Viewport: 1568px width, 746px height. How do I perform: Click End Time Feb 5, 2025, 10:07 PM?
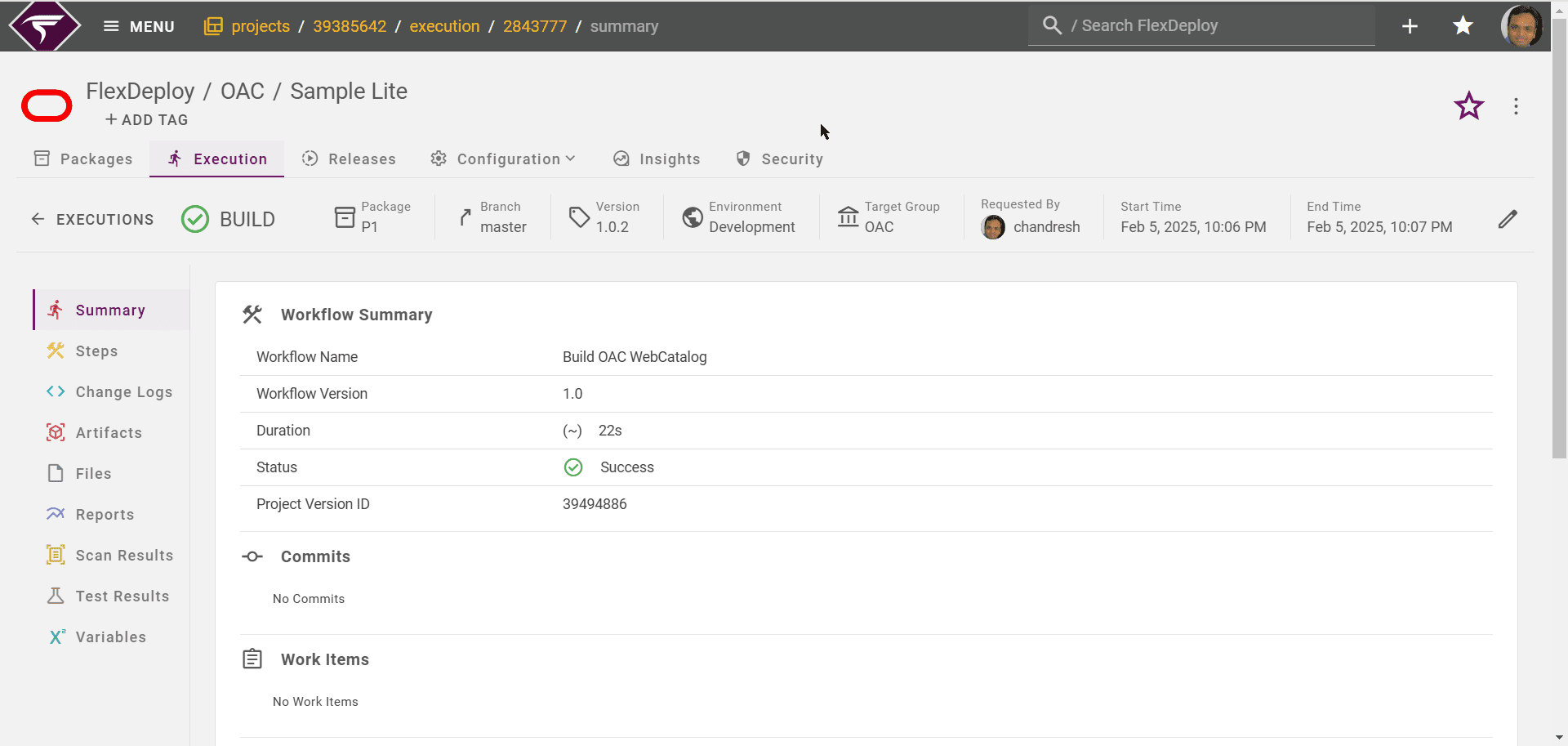1379,227
